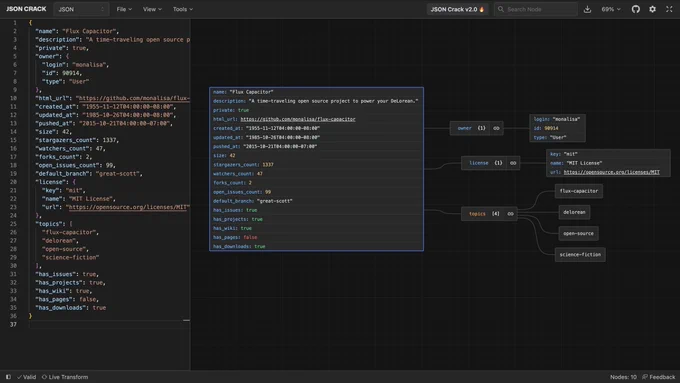The height and width of the screenshot is (383, 680).
Task: Click the JSON Crack v2.0 button
Action: point(457,9)
